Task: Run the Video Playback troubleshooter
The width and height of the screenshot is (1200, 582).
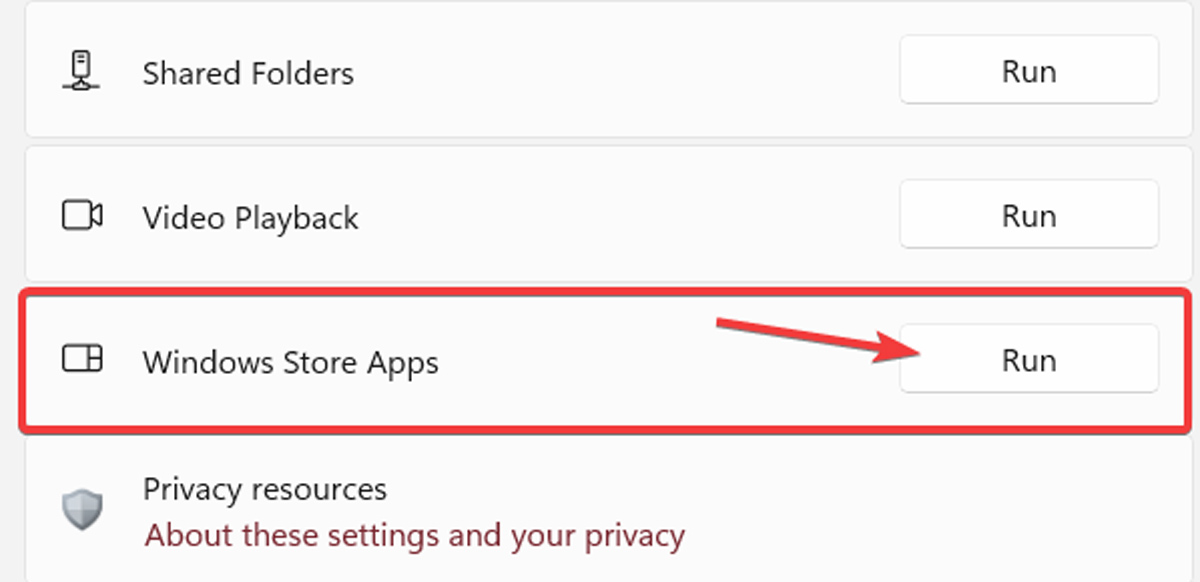Action: coord(1028,215)
